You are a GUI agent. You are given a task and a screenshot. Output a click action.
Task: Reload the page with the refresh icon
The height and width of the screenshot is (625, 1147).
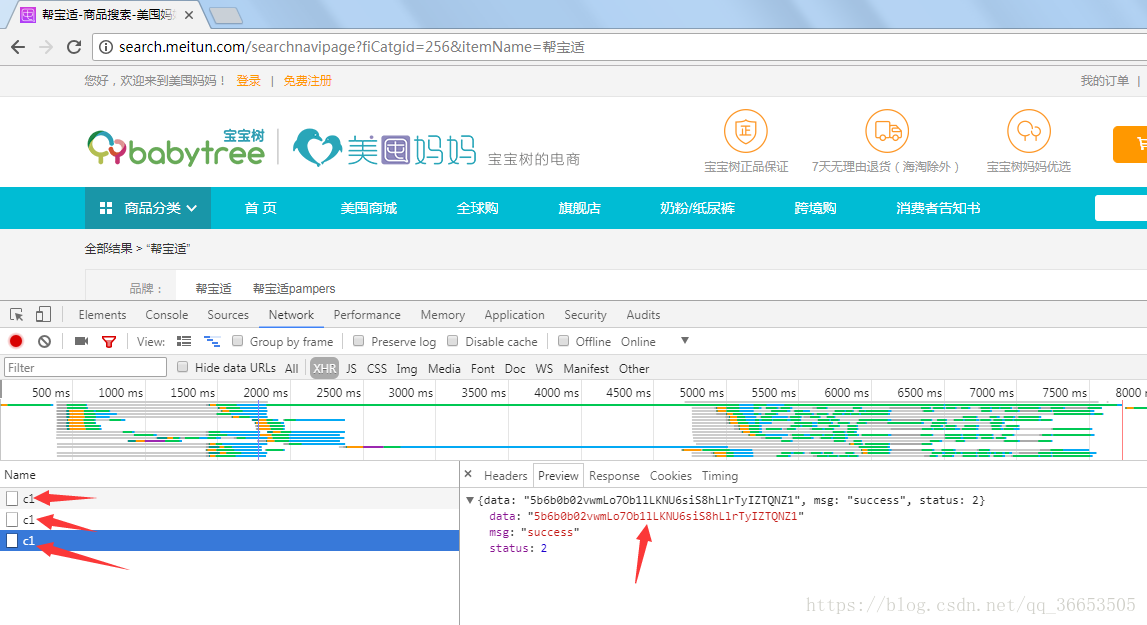74,47
